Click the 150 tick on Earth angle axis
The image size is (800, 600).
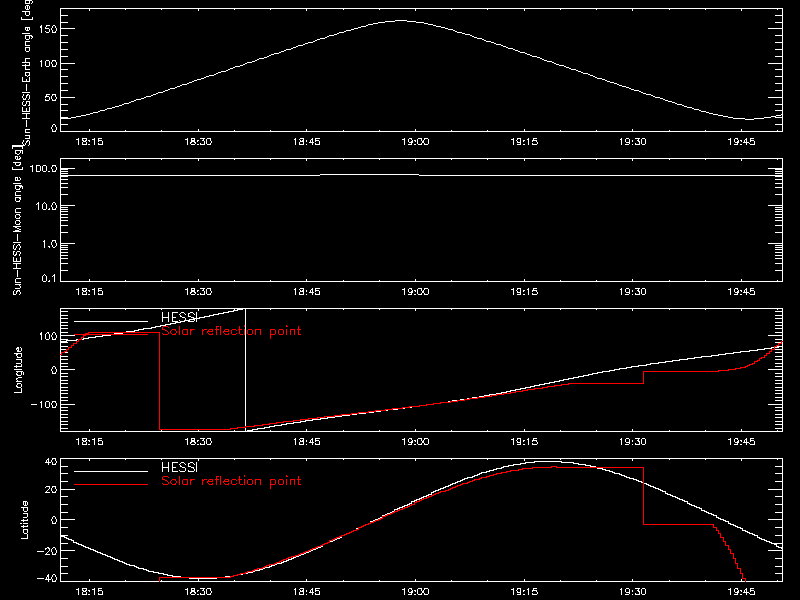tap(48, 30)
